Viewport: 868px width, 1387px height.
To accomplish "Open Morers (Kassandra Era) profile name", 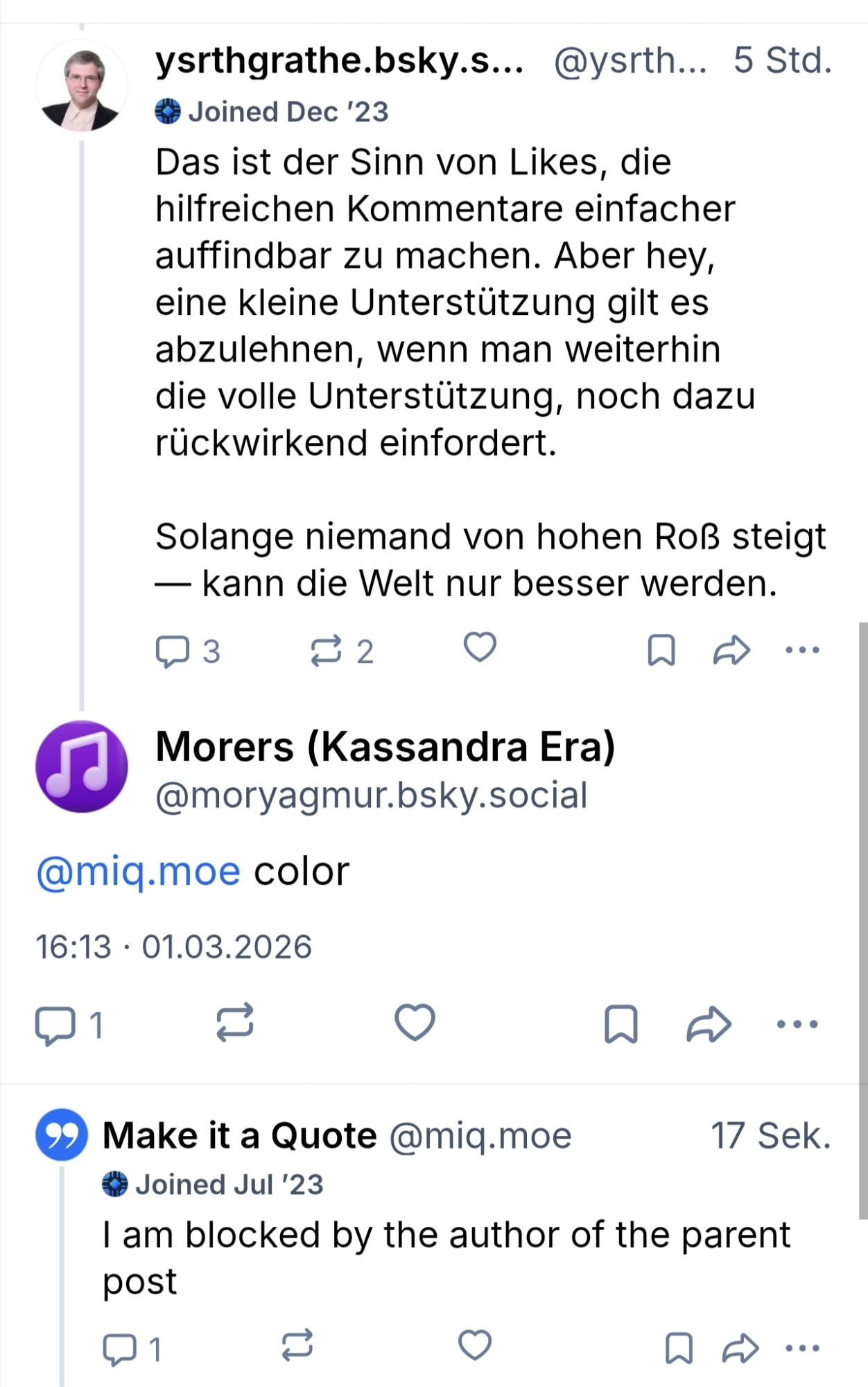I will (x=385, y=747).
